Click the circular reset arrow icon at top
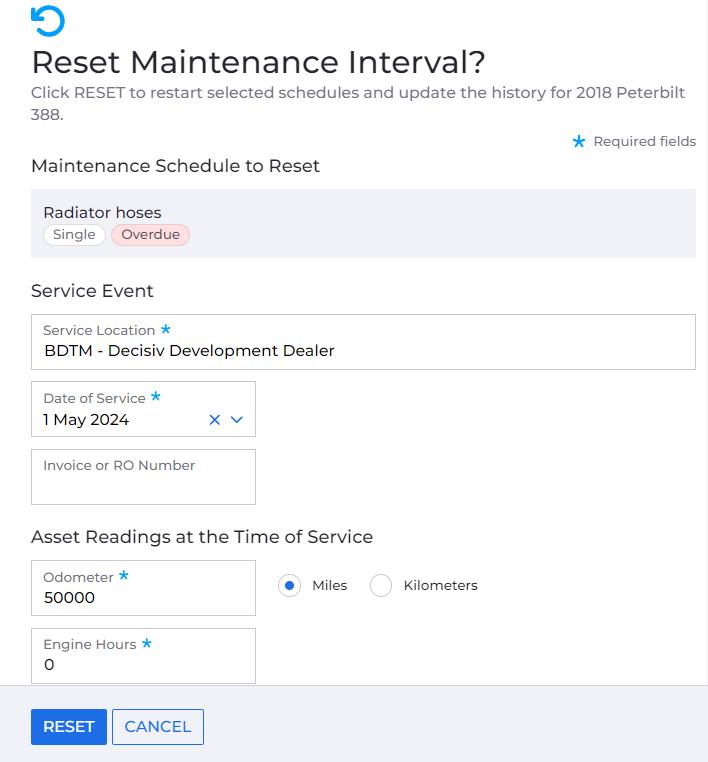708x762 pixels. click(48, 20)
